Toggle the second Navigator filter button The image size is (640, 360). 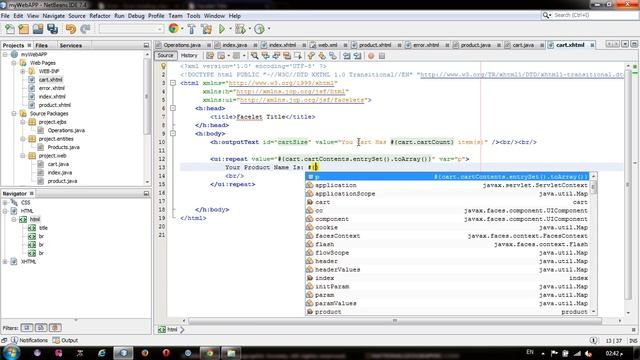[41, 327]
